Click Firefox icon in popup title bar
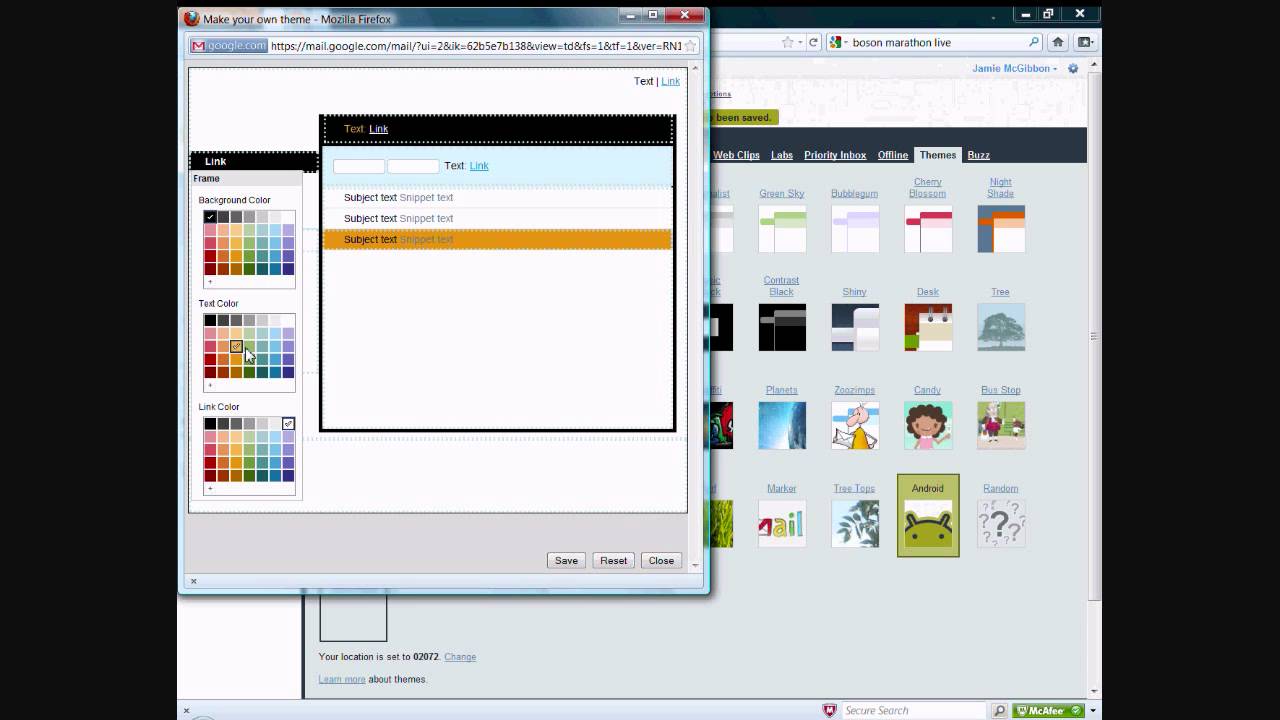1280x720 pixels. click(x=192, y=18)
